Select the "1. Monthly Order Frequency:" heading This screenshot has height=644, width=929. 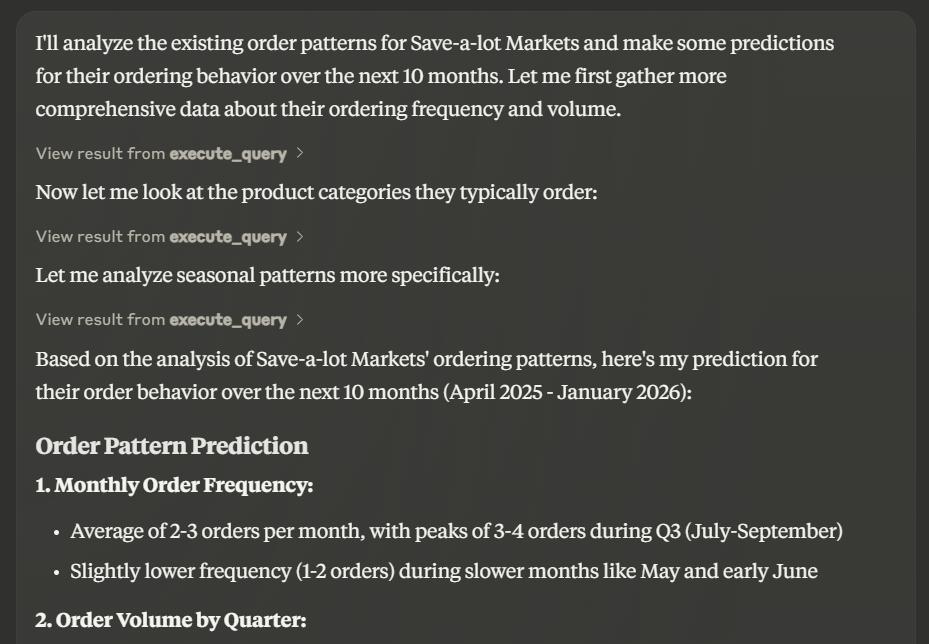174,485
